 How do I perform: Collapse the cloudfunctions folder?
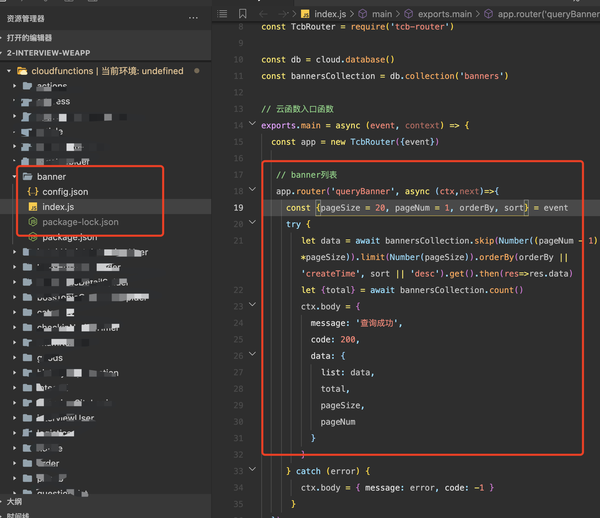(9, 71)
